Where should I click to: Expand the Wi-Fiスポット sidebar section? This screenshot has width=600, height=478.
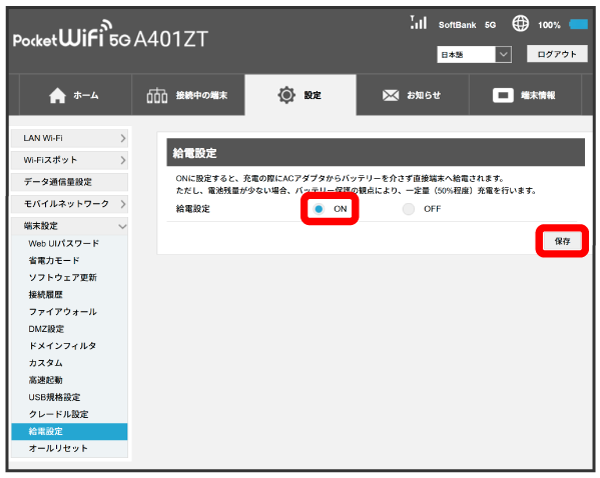(70, 160)
